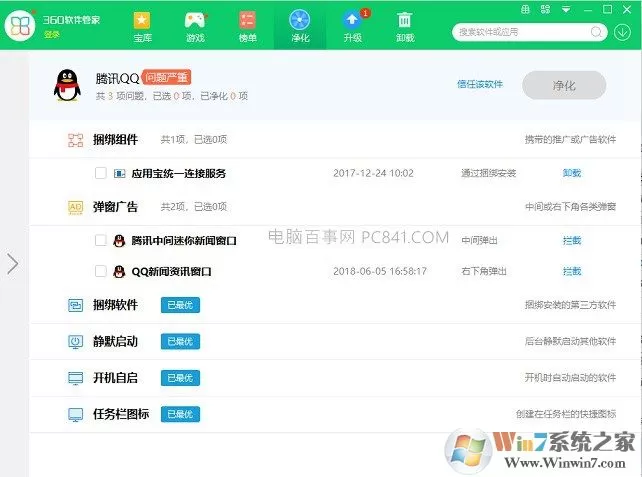Click the 360软件管家 logo icon
642x477 pixels.
[20, 26]
